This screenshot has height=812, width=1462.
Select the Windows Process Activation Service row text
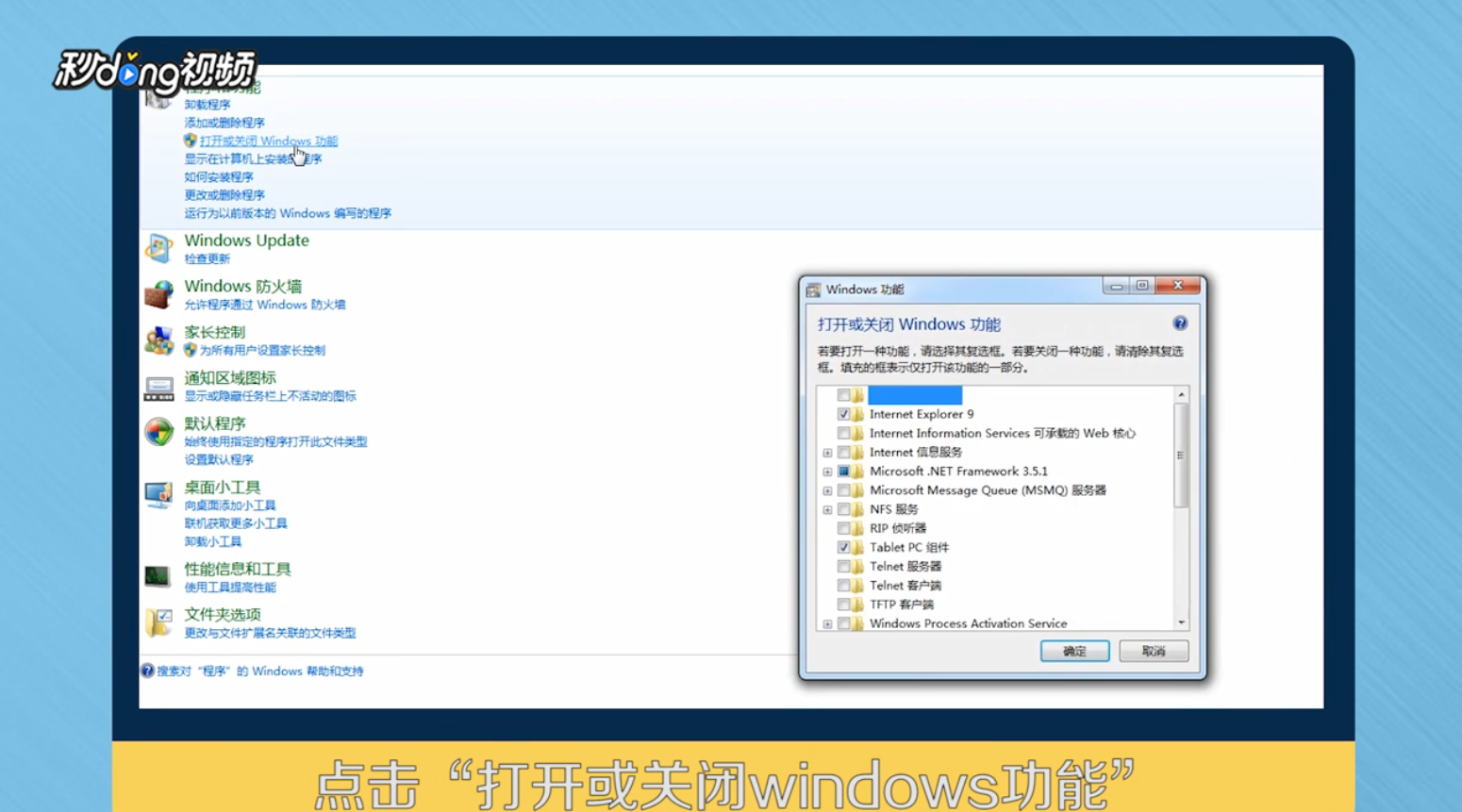tap(968, 623)
